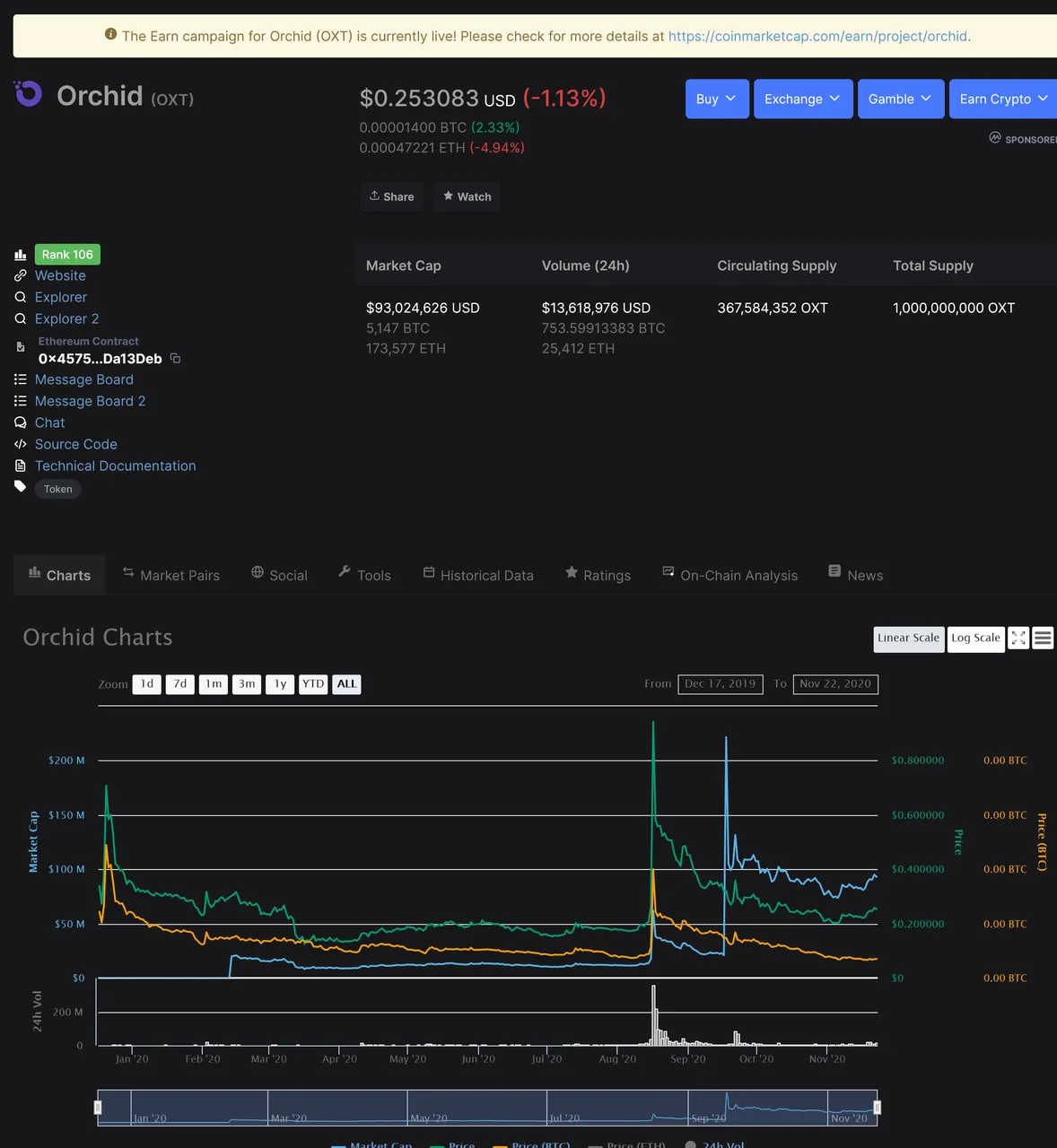This screenshot has height=1148, width=1057.
Task: Grab the right handle of the range navigator
Action: pos(878,1108)
